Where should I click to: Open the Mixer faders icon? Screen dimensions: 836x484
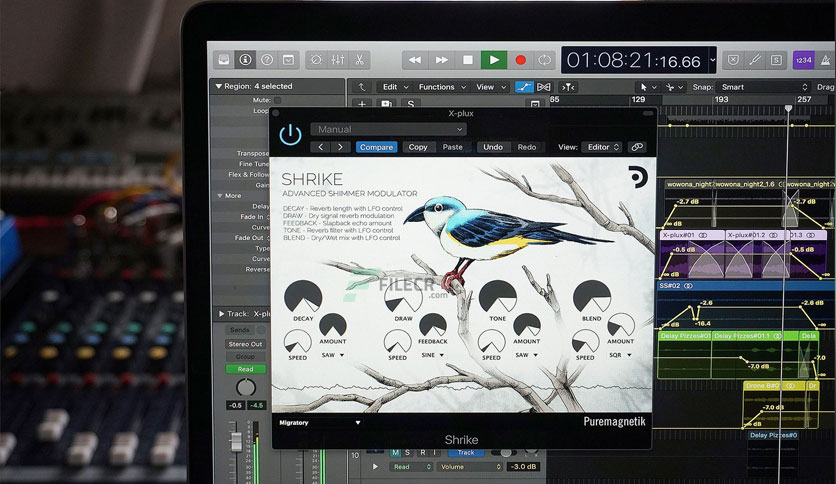337,60
